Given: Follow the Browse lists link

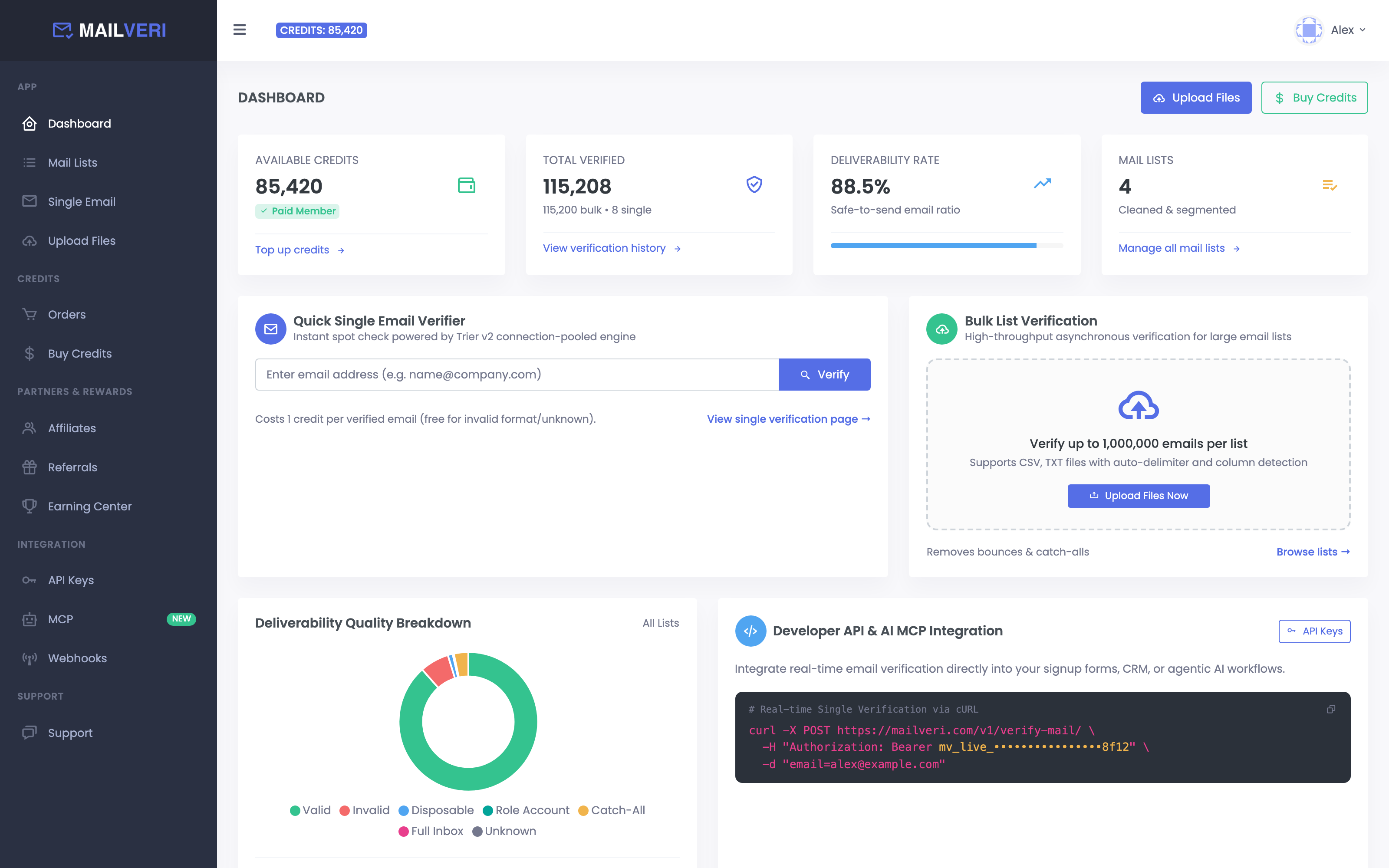Looking at the screenshot, I should click(1313, 552).
